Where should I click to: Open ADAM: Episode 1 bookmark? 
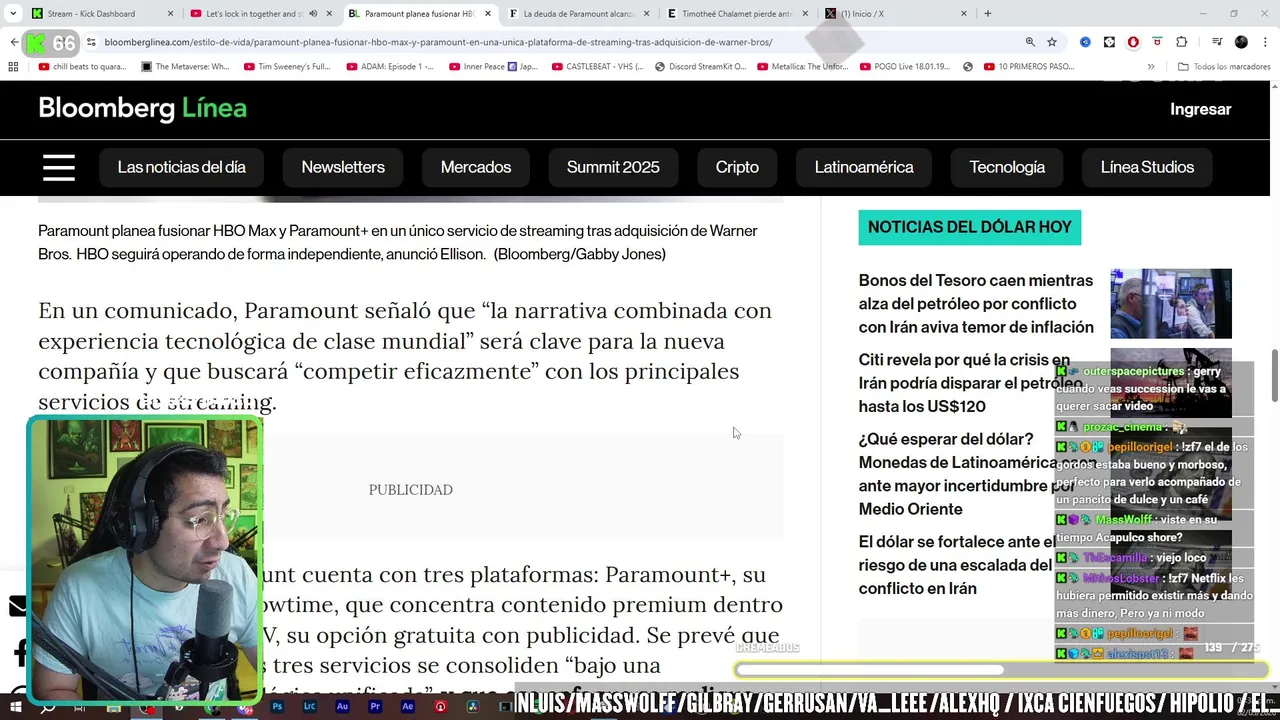pyautogui.click(x=390, y=67)
